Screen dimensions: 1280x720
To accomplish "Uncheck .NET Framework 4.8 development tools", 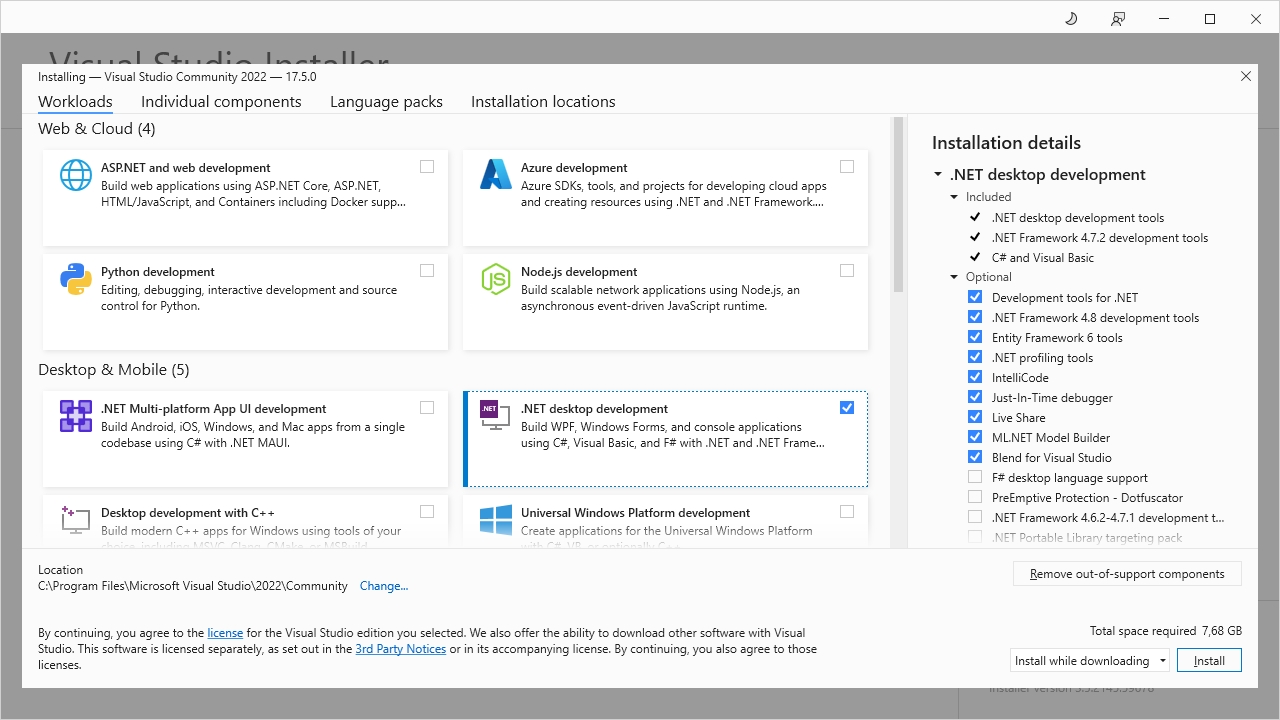I will [x=975, y=317].
